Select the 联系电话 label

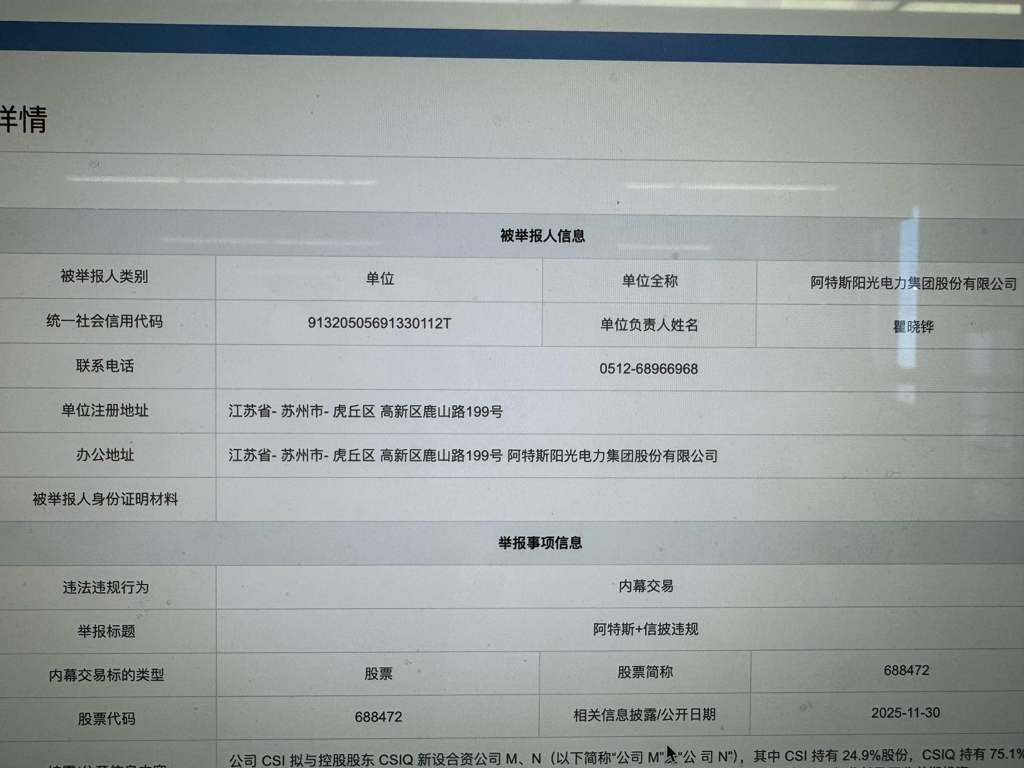tap(104, 366)
